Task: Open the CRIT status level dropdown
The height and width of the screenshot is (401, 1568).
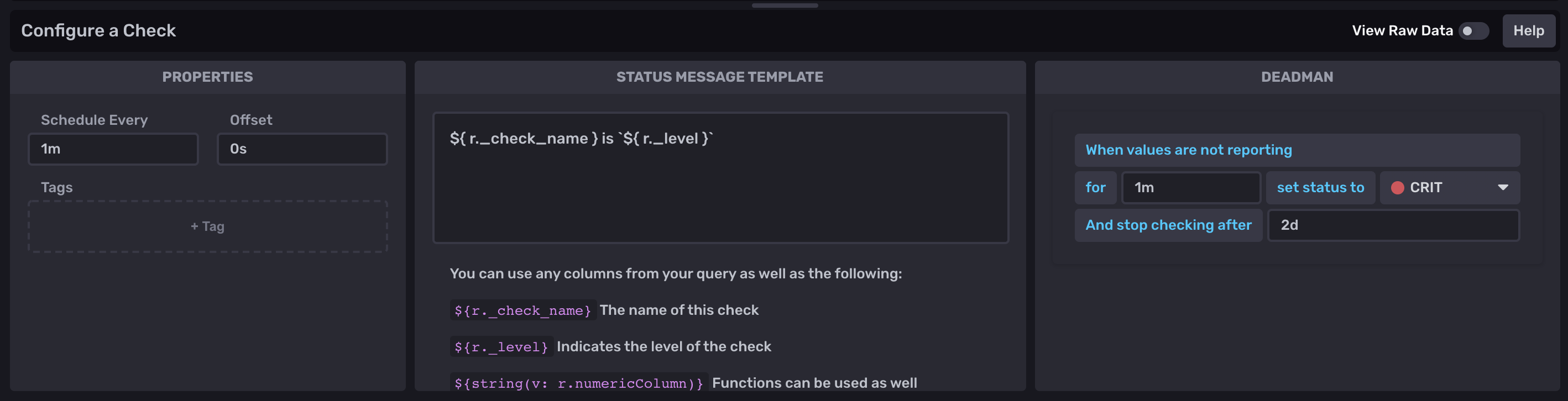Action: point(1449,187)
